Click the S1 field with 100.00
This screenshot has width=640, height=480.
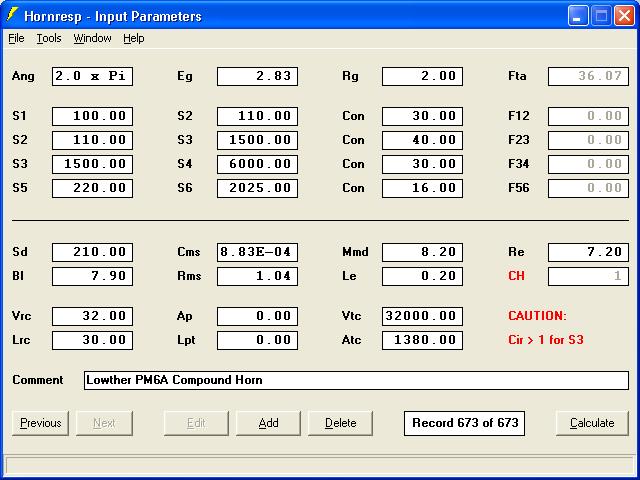(x=92, y=116)
